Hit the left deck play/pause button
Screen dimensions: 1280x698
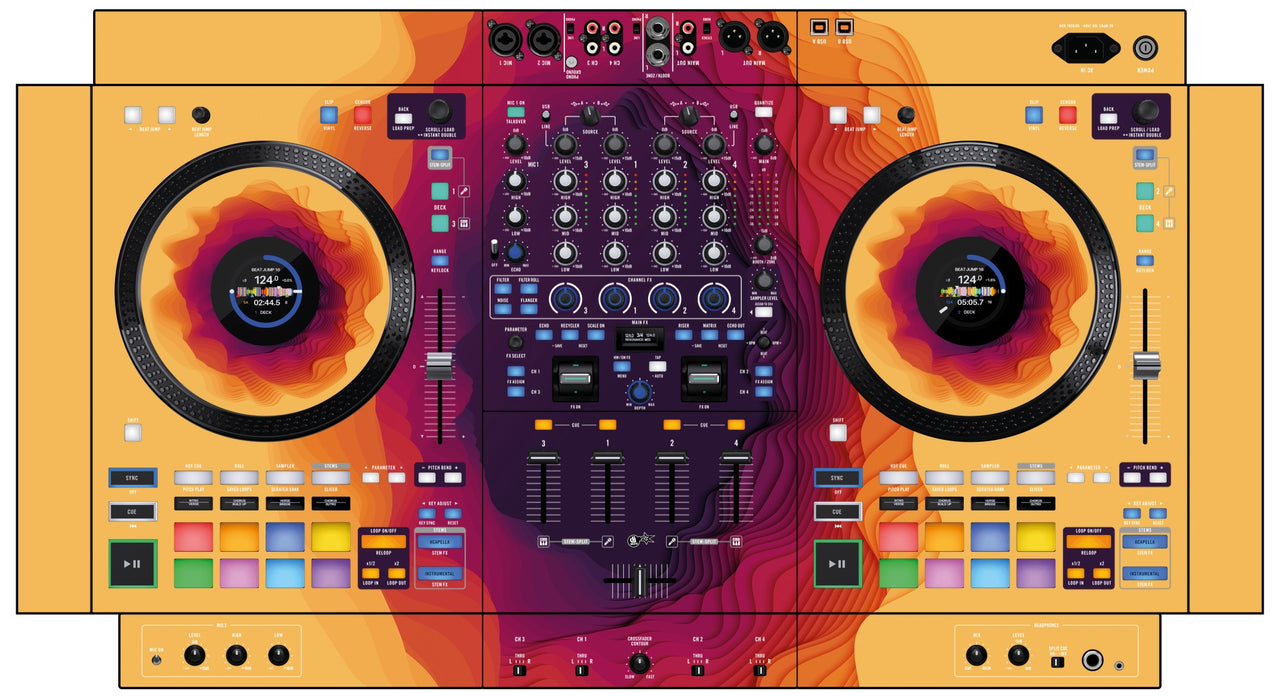click(x=133, y=564)
